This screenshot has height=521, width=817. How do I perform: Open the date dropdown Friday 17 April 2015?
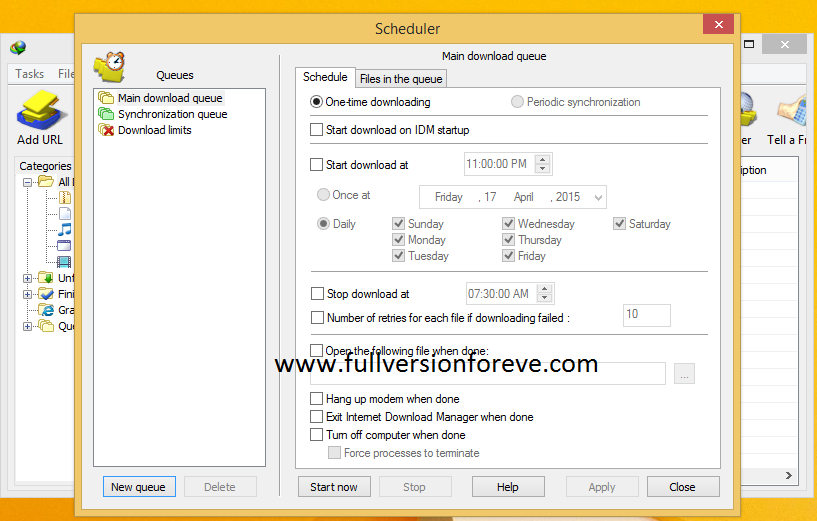tap(598, 197)
